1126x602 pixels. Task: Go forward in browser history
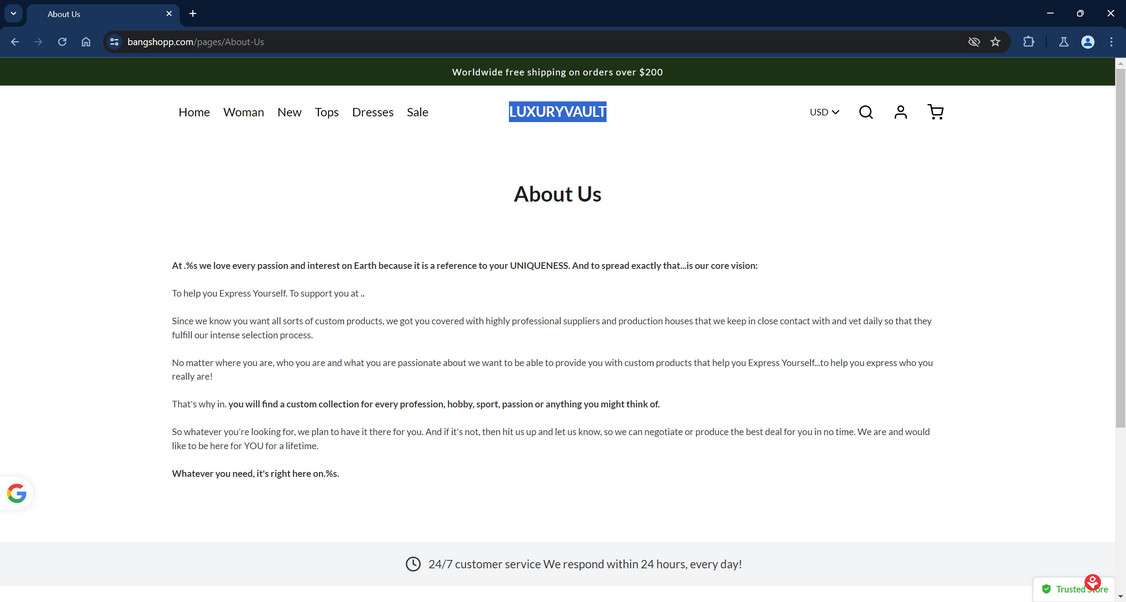(x=38, y=42)
